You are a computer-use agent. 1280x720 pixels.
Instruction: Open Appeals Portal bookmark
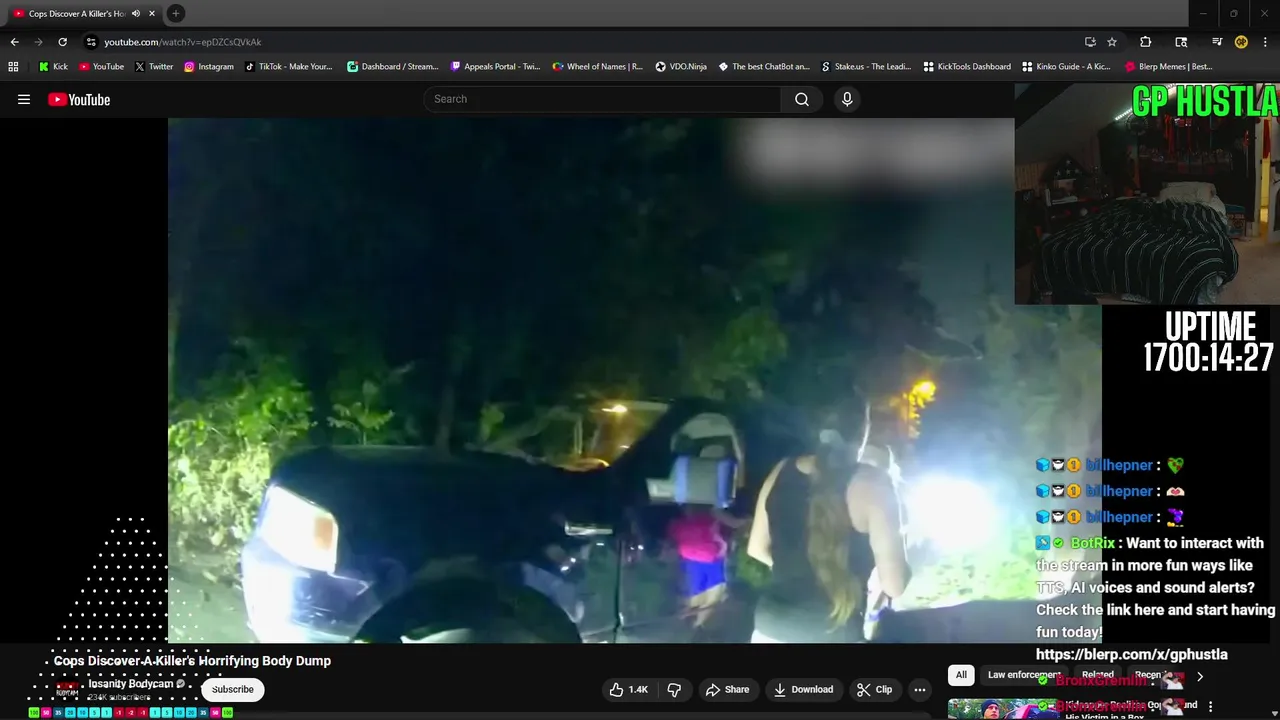click(495, 67)
